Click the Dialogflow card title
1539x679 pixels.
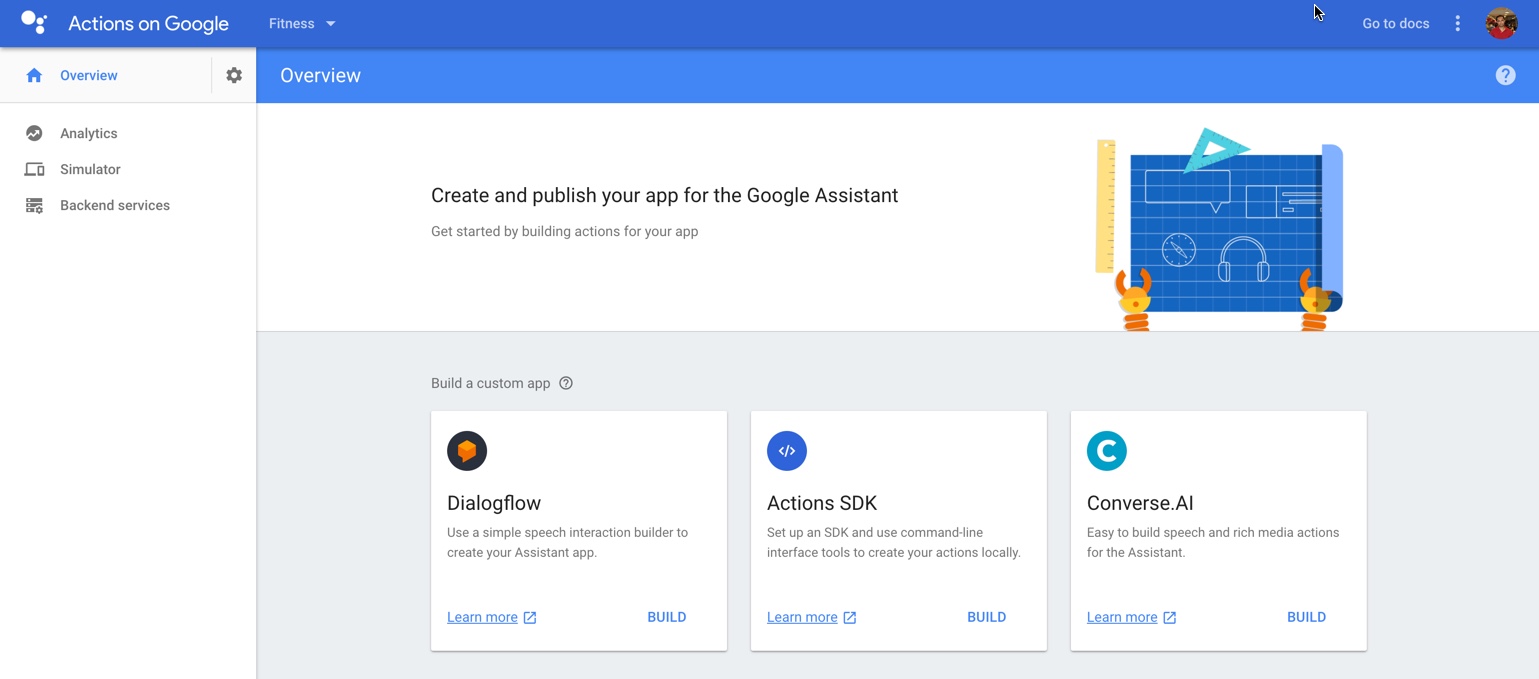[x=494, y=503]
